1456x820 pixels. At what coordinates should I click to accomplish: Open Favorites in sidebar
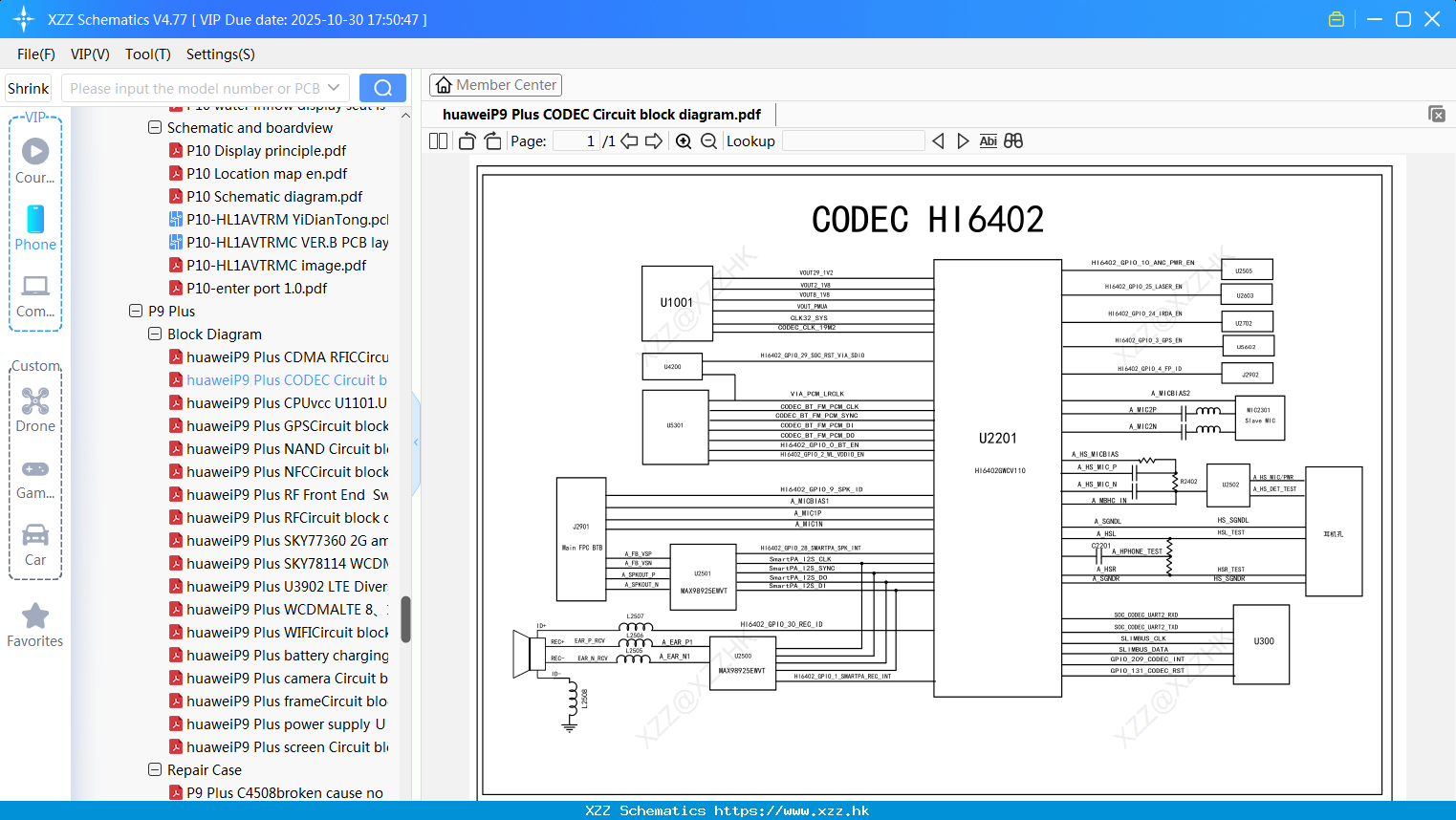[x=35, y=626]
